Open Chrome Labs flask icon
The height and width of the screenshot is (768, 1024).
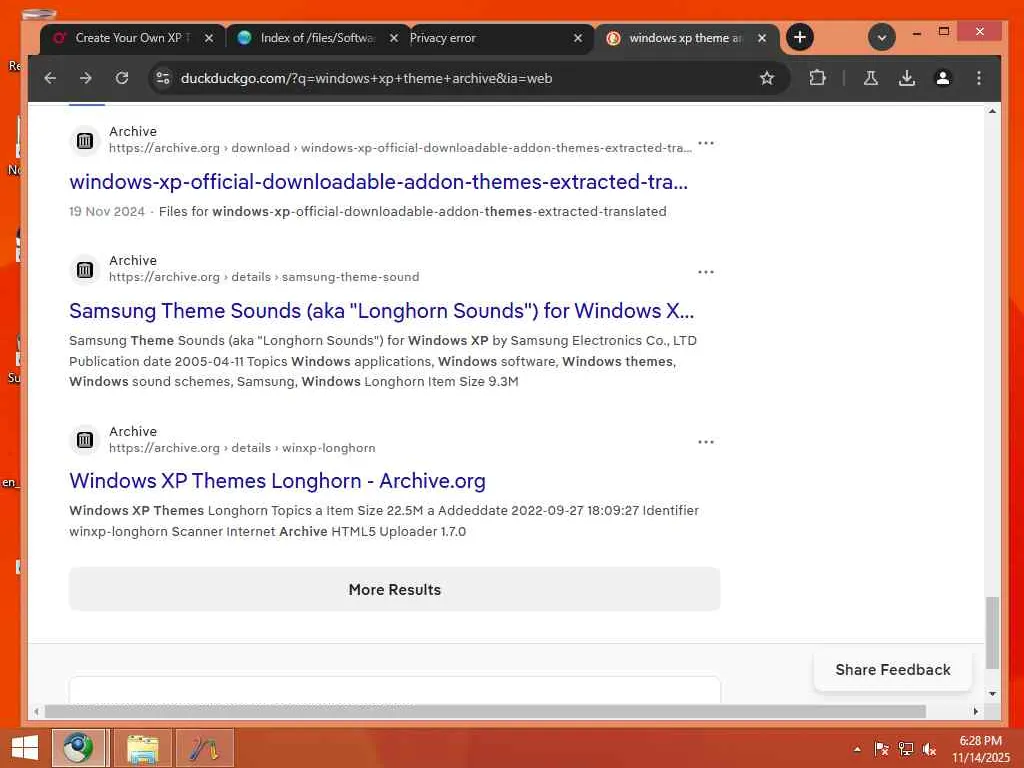[871, 78]
